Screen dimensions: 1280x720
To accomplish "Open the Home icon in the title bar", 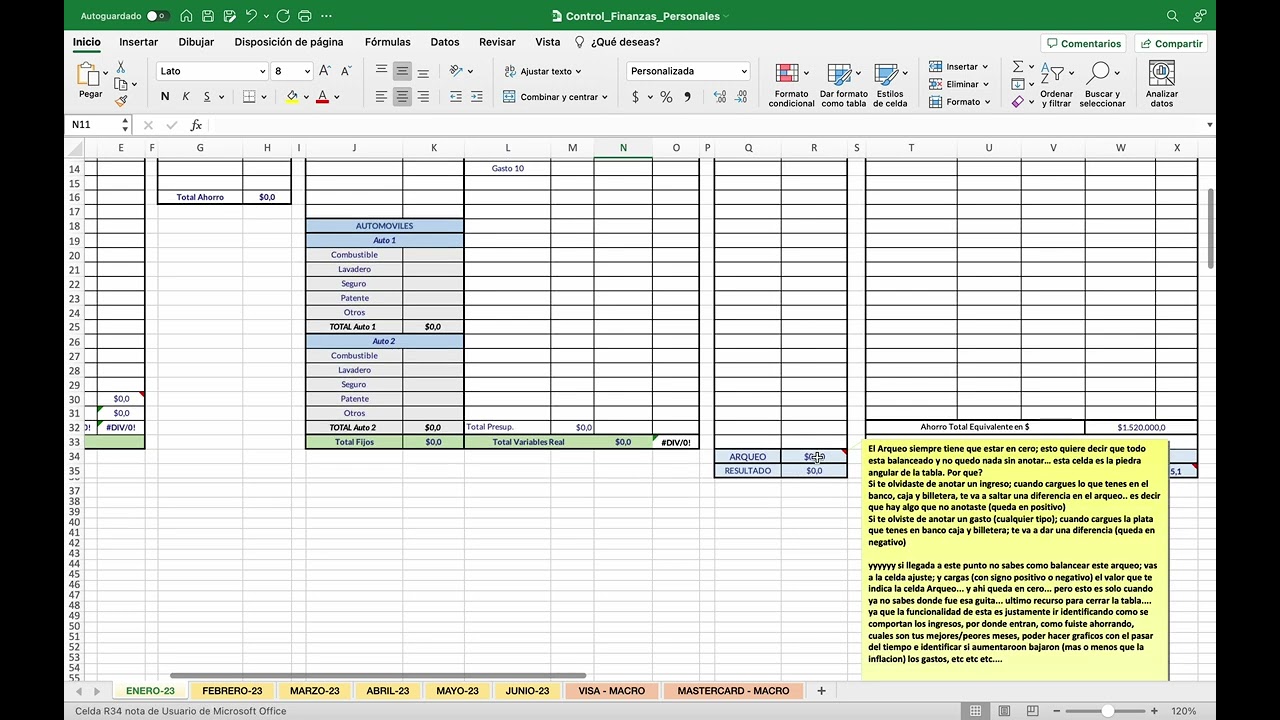I will (x=186, y=16).
